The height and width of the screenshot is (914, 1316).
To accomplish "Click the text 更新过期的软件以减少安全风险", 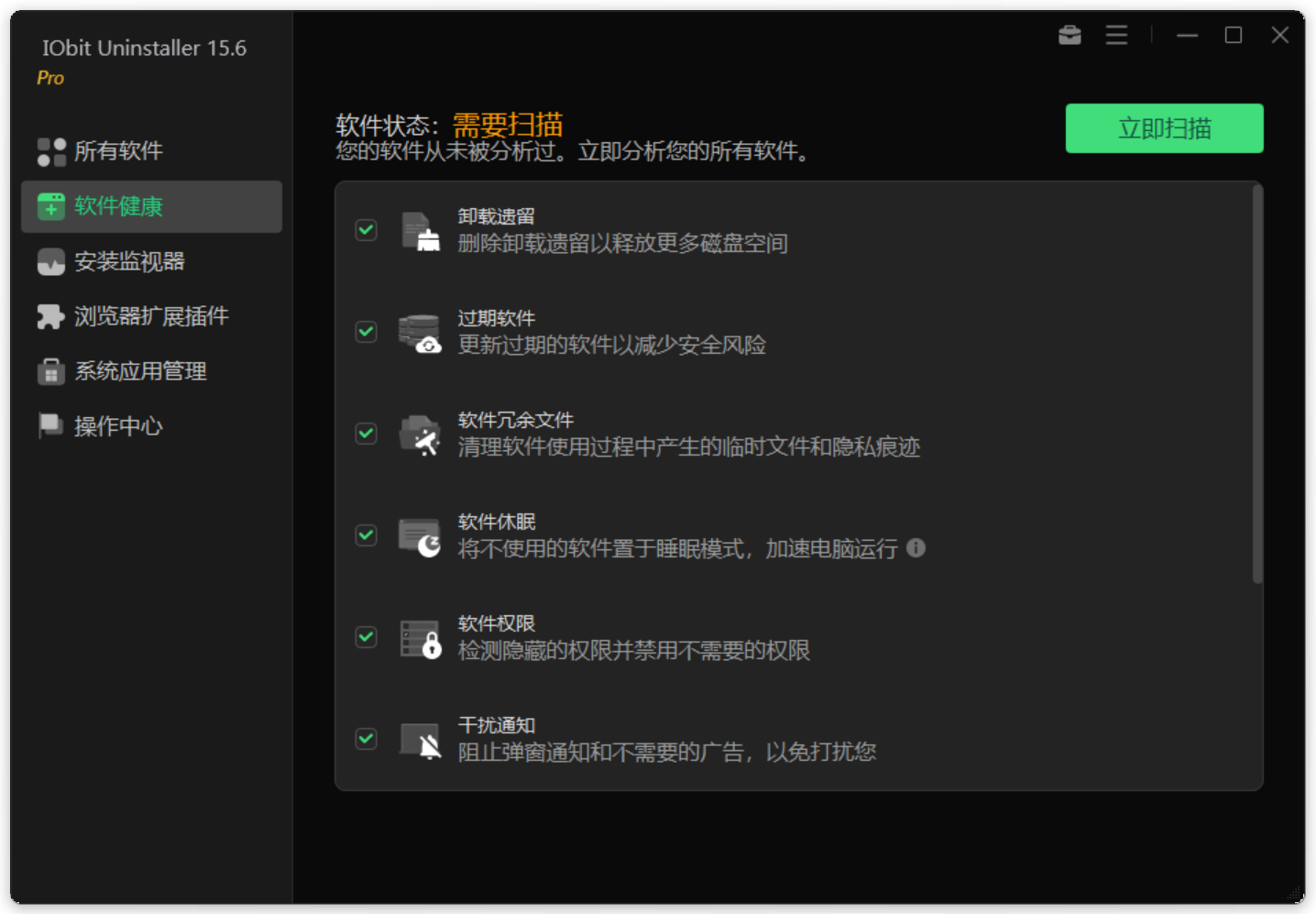I will pyautogui.click(x=612, y=345).
